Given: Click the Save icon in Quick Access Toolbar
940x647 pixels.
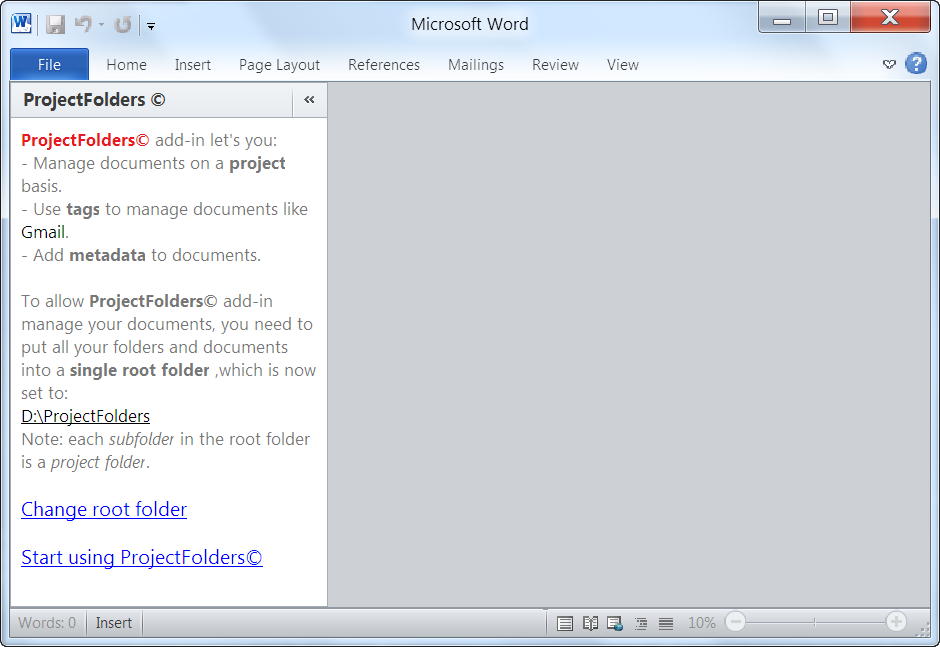Looking at the screenshot, I should [x=56, y=25].
